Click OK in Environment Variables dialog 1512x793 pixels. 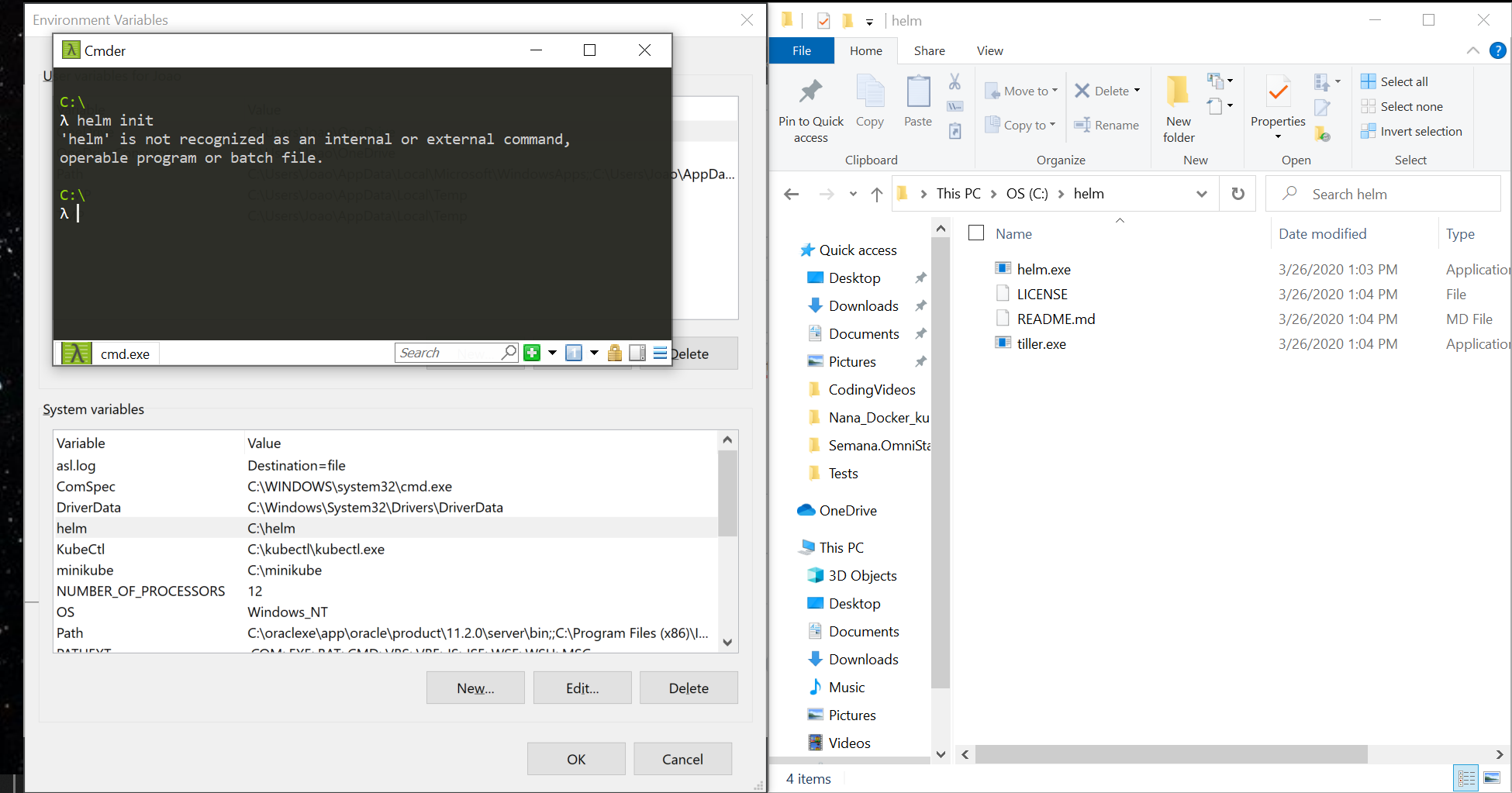pyautogui.click(x=576, y=759)
